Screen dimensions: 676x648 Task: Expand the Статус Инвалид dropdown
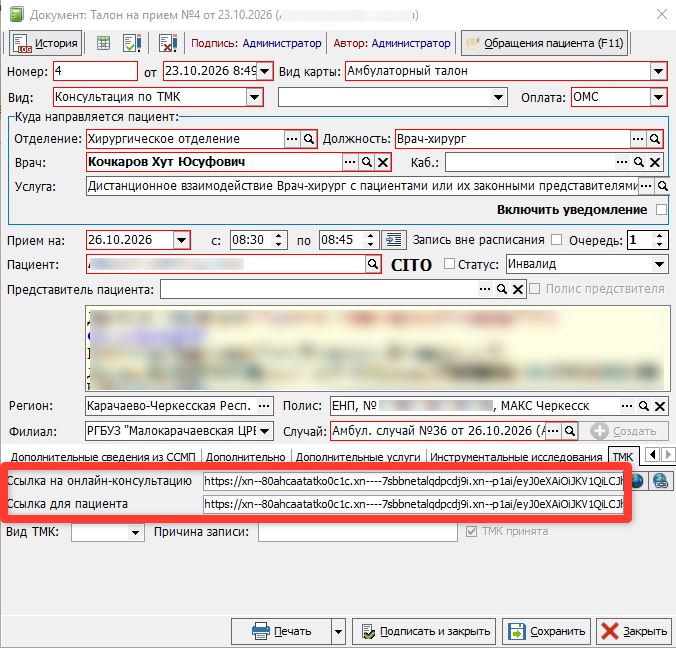tap(659, 264)
